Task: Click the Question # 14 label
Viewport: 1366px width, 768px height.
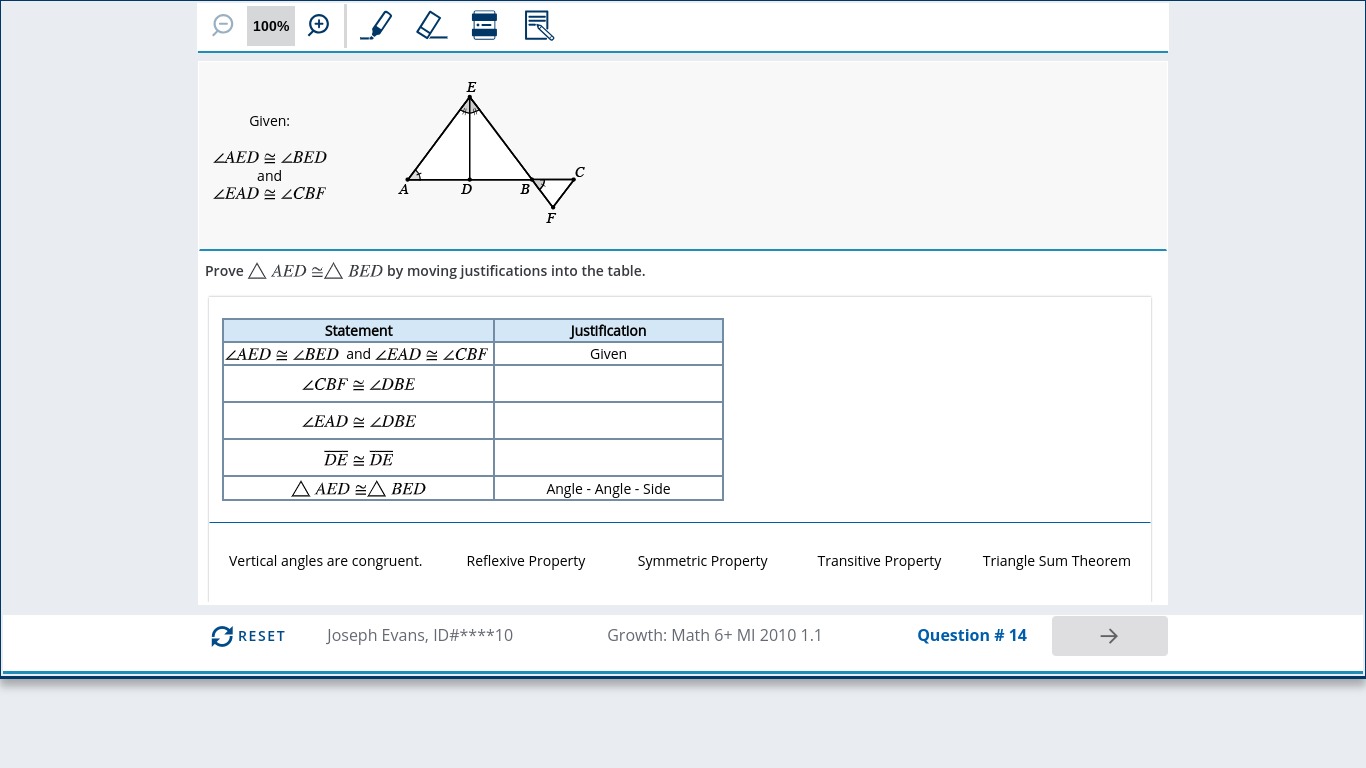Action: pos(972,635)
